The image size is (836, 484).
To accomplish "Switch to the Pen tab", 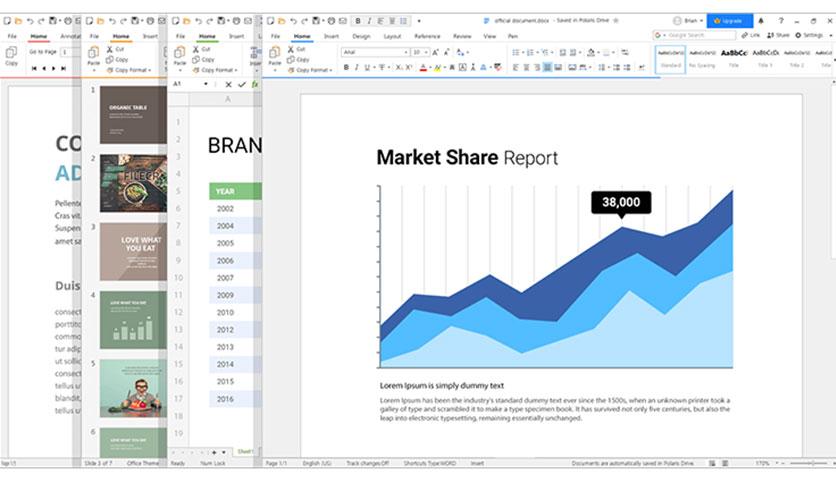I will click(x=512, y=36).
